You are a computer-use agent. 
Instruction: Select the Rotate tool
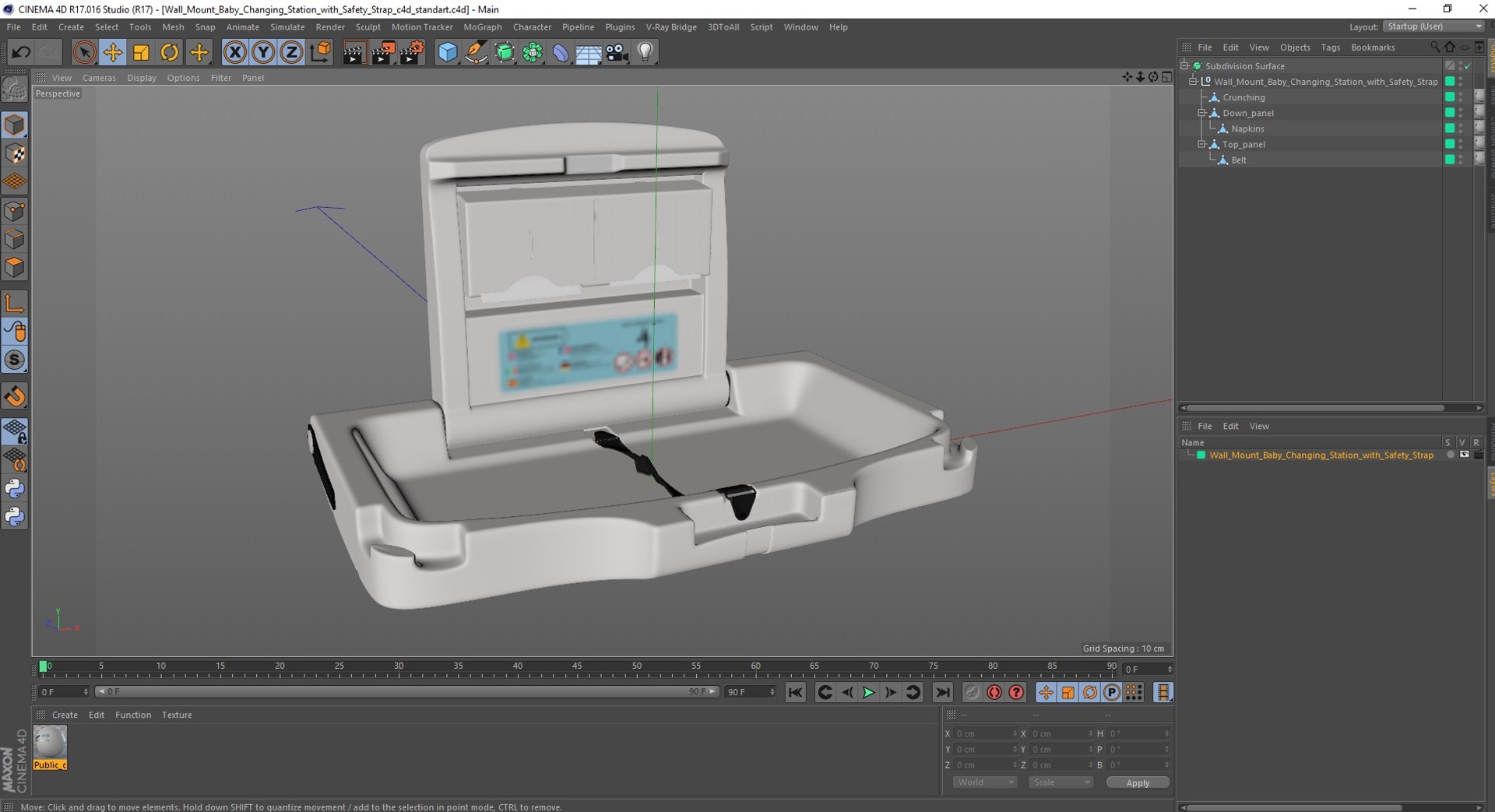pos(169,53)
